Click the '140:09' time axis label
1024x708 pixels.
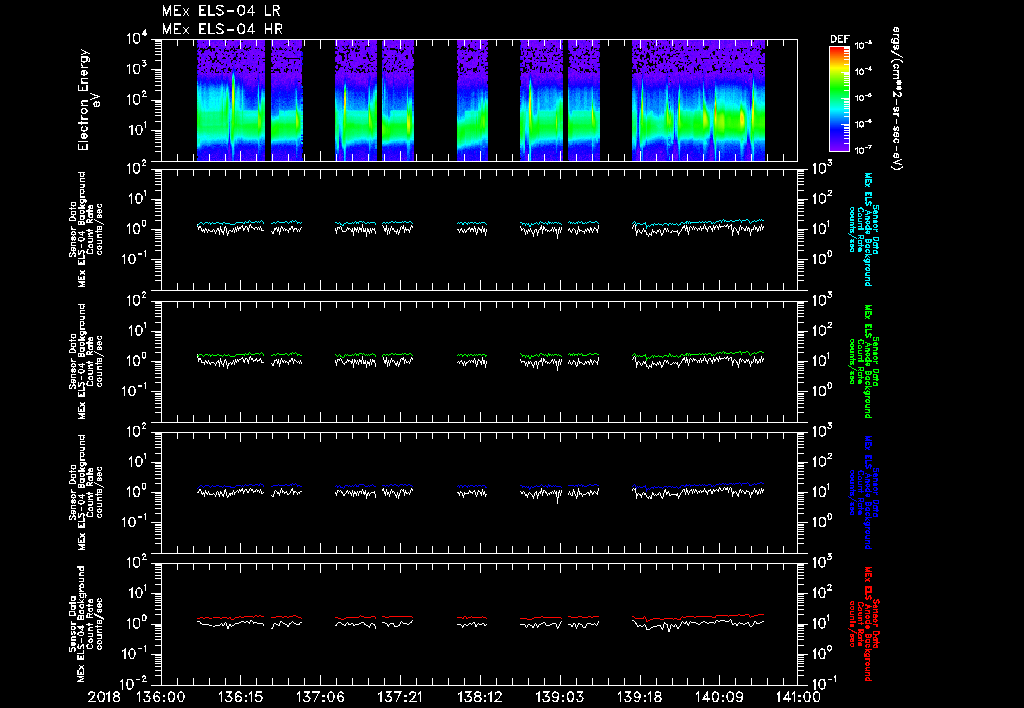point(718,698)
